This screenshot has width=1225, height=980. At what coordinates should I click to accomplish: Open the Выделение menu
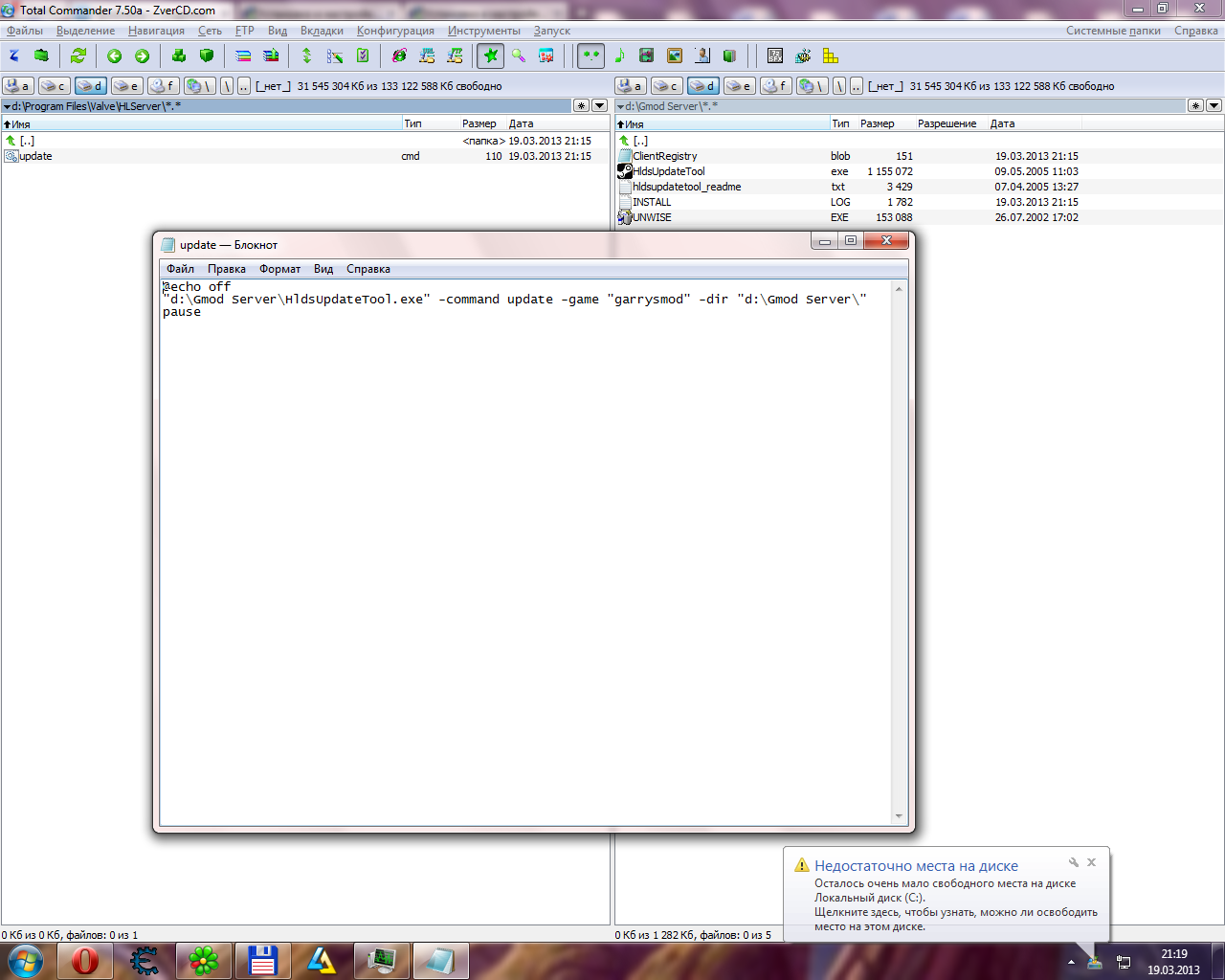tap(86, 31)
